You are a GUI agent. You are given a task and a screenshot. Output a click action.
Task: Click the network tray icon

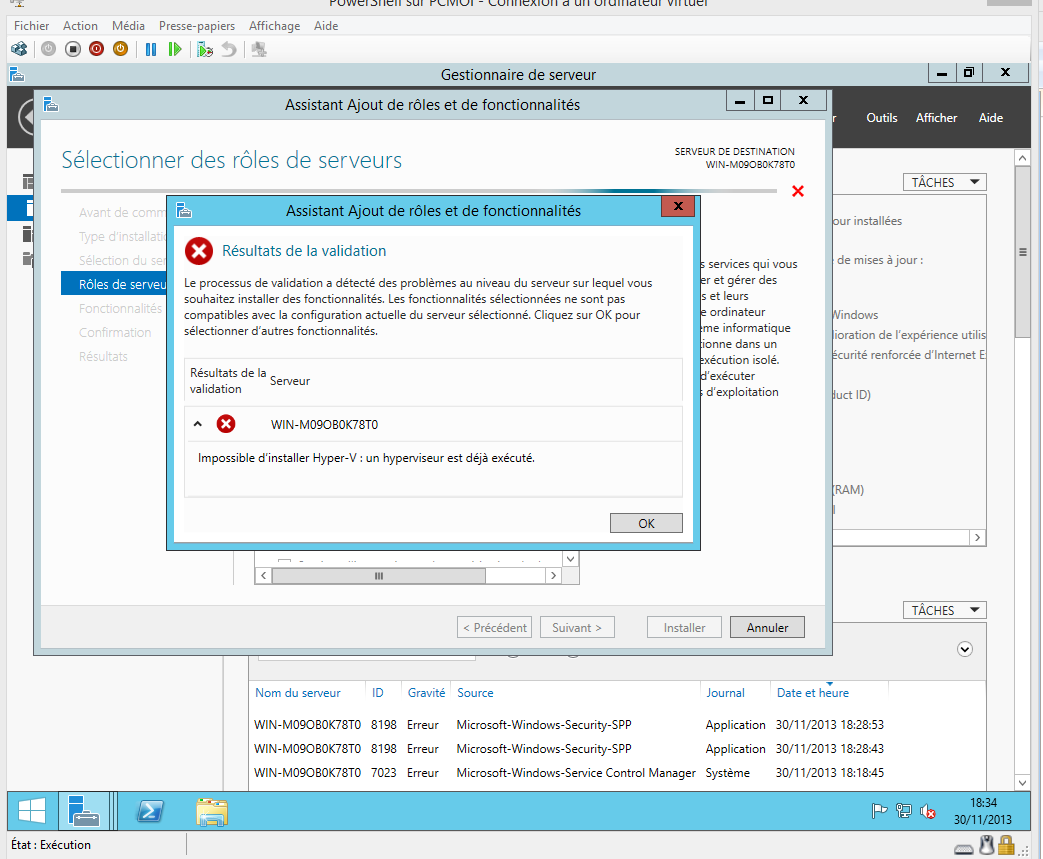904,811
